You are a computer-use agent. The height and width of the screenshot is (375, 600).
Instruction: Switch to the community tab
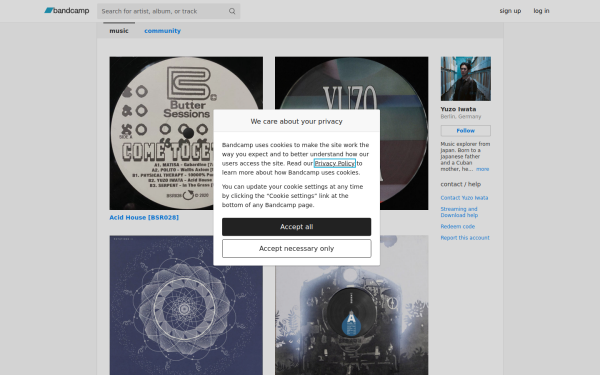(x=162, y=31)
